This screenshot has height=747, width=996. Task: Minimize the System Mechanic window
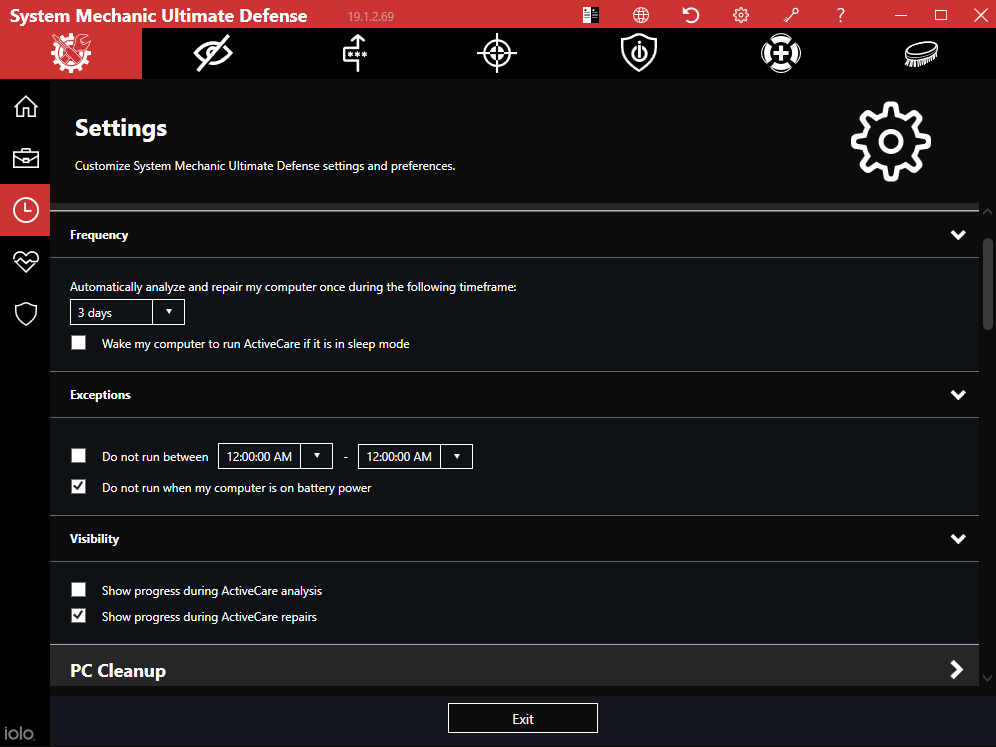tap(901, 15)
